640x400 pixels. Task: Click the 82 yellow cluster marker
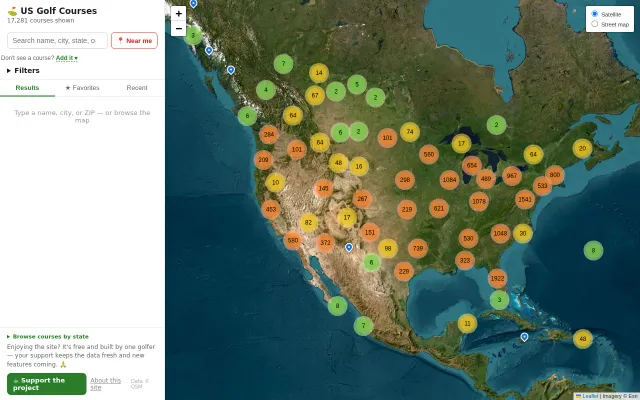tap(308, 222)
